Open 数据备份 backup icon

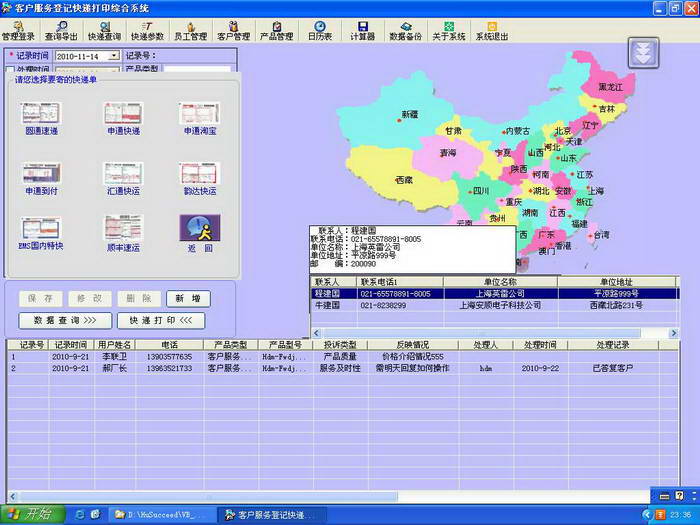point(405,31)
